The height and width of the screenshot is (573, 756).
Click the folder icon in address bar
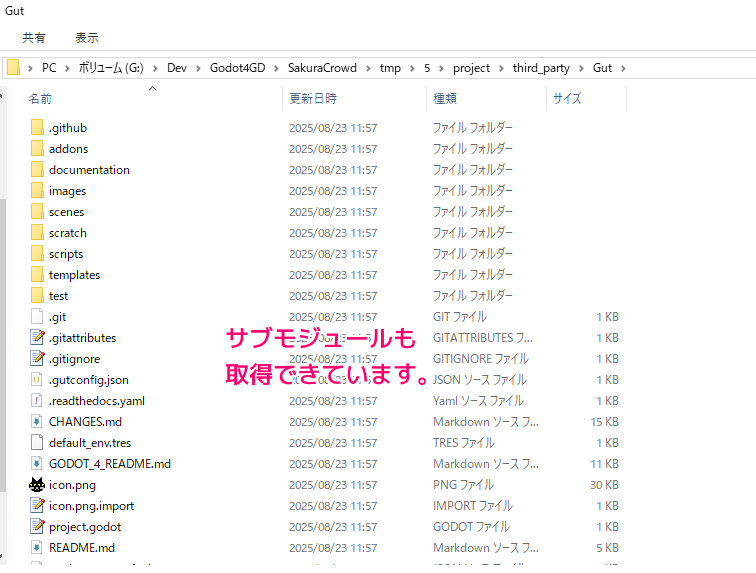[x=14, y=68]
